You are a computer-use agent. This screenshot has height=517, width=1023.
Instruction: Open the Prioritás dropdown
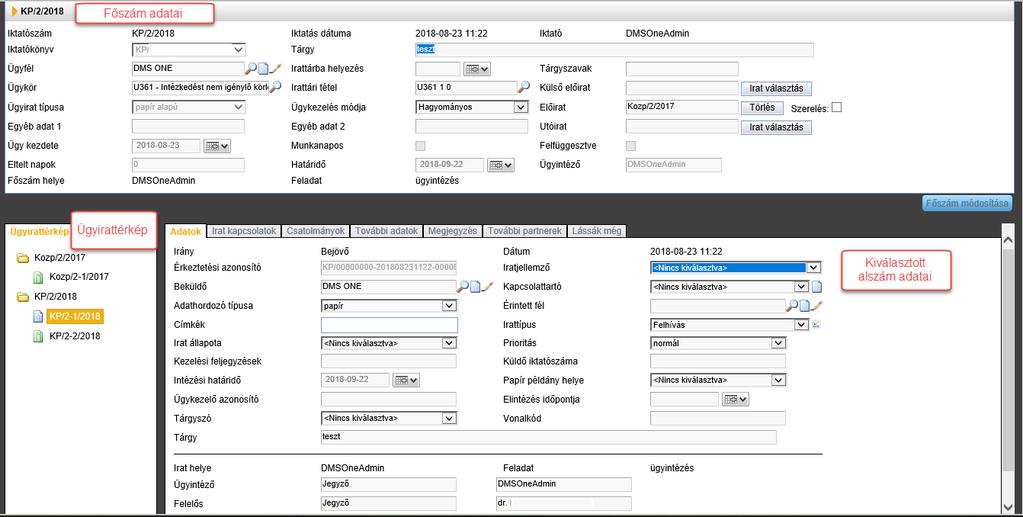(718, 343)
